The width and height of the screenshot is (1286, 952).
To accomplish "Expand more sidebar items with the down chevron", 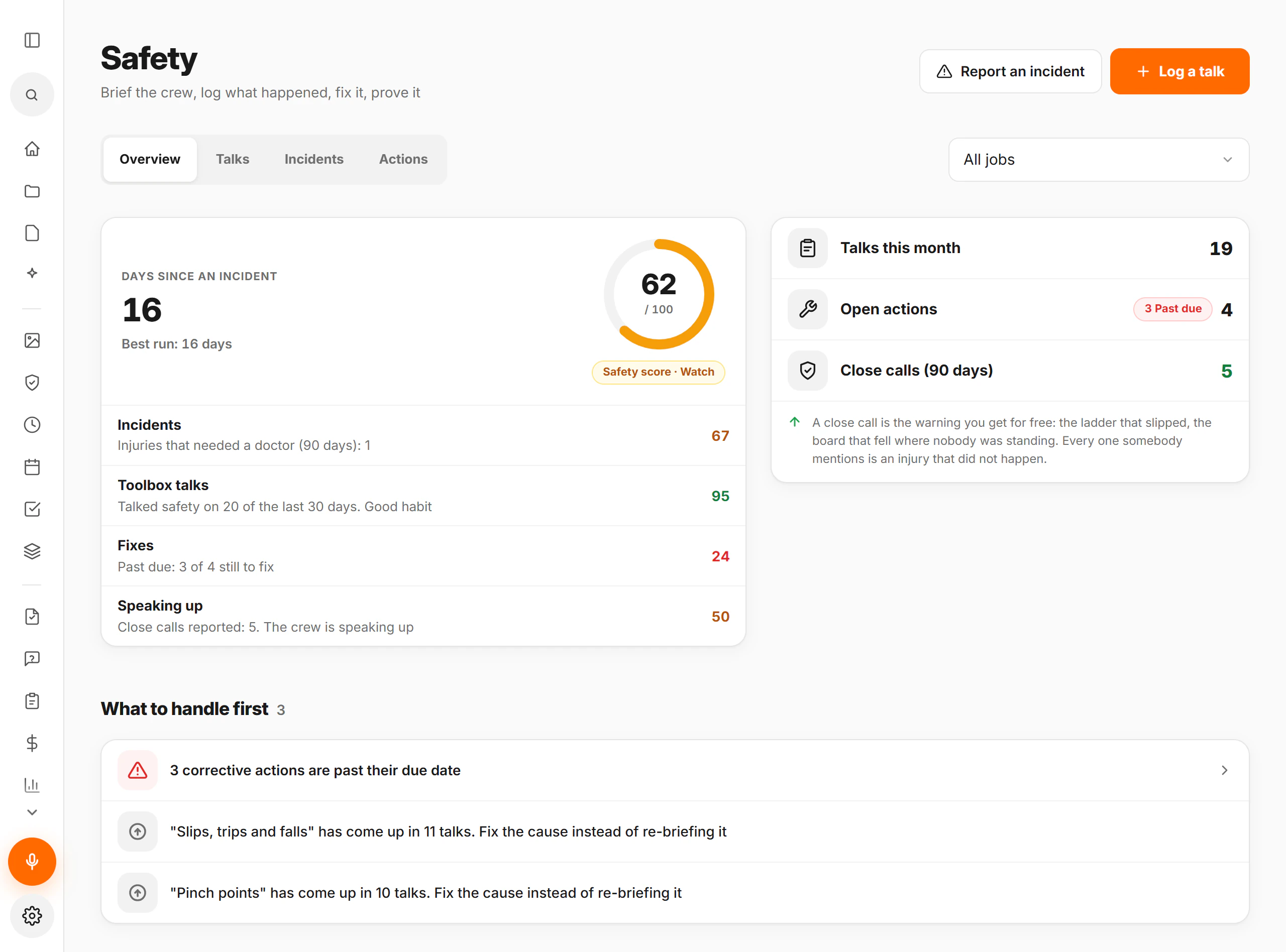I will tap(32, 812).
